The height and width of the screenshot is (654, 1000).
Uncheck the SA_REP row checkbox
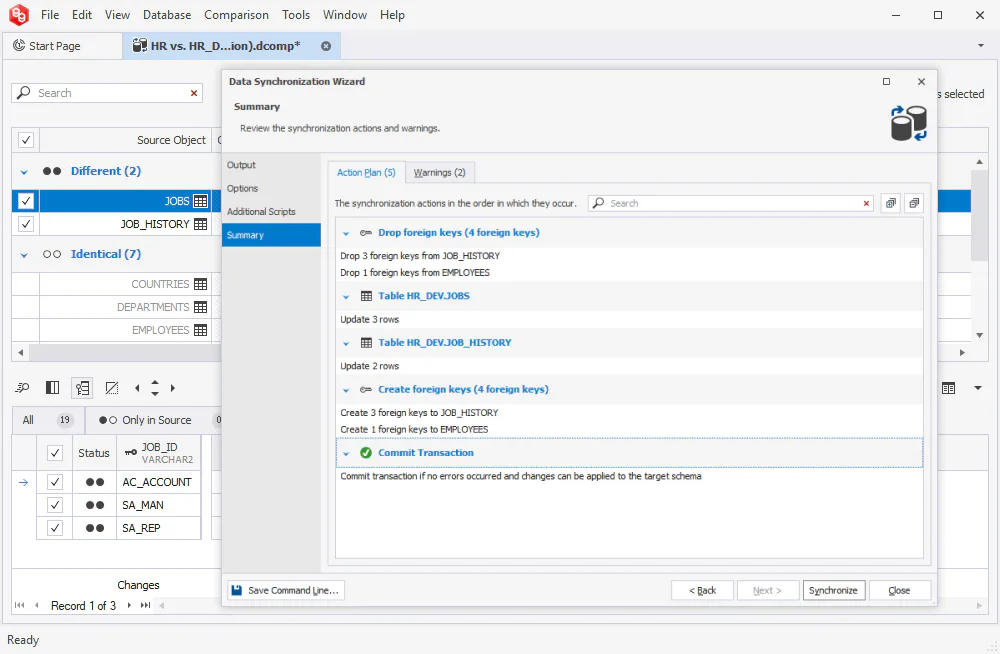(55, 528)
